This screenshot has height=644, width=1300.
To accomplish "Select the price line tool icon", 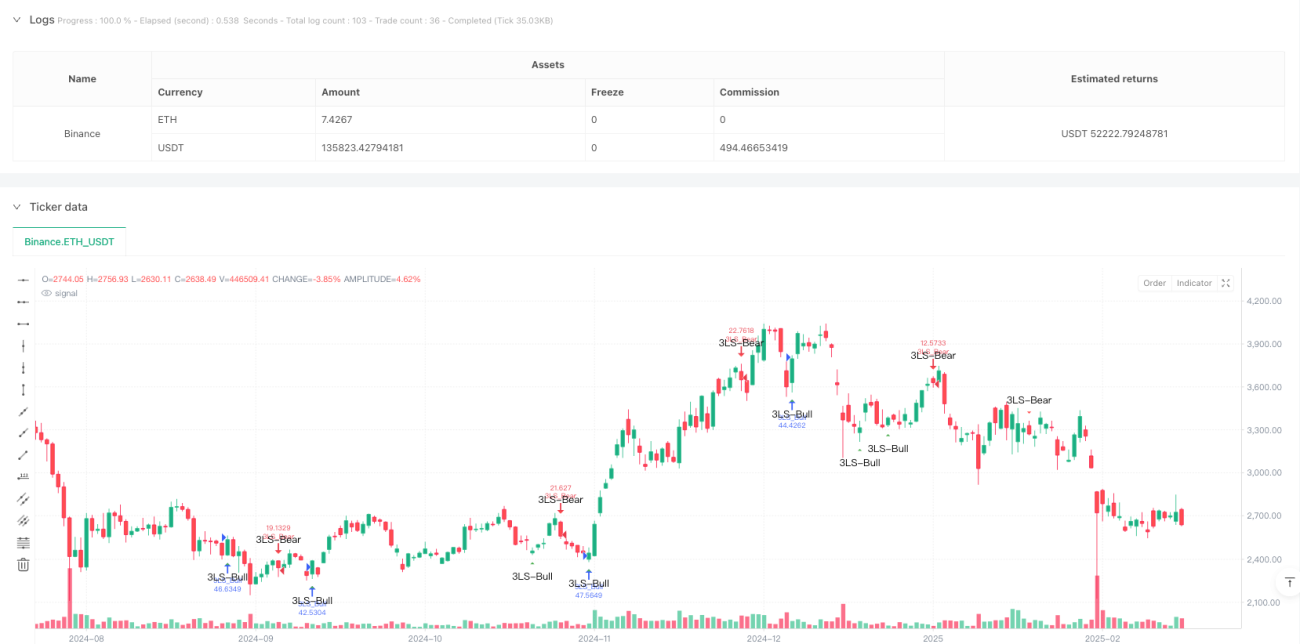I will [24, 476].
